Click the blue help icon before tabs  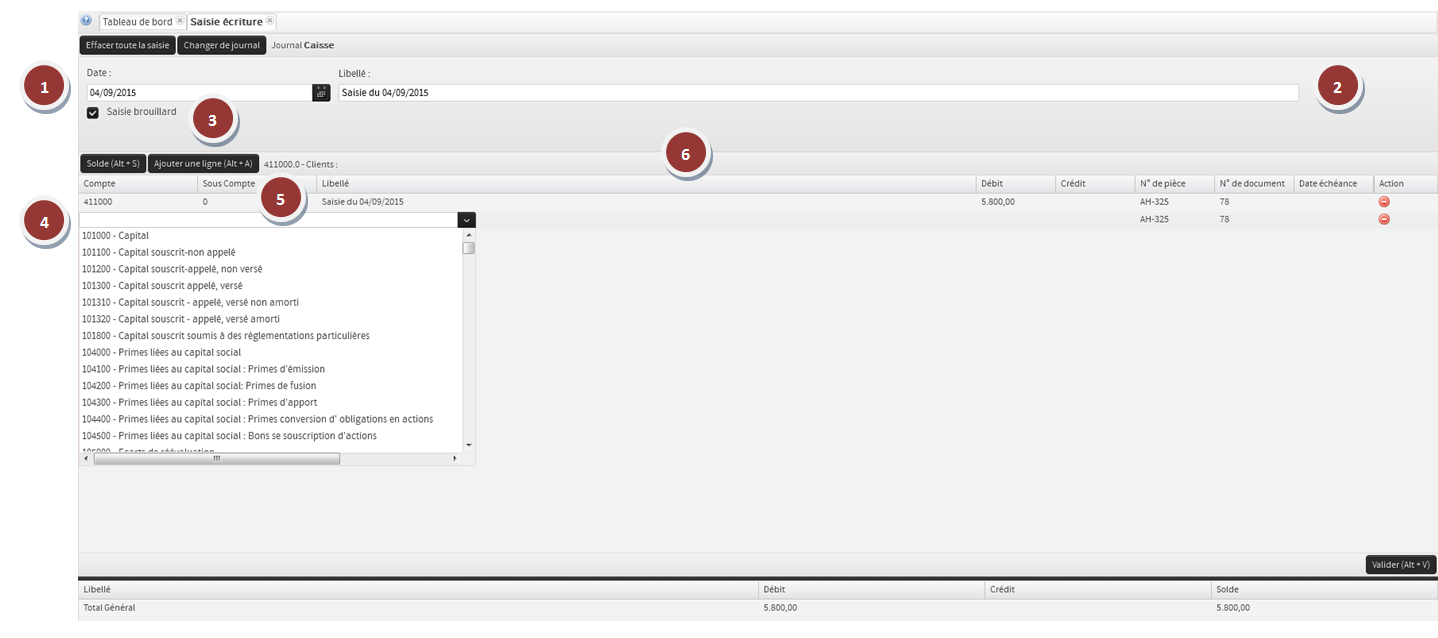pos(86,20)
